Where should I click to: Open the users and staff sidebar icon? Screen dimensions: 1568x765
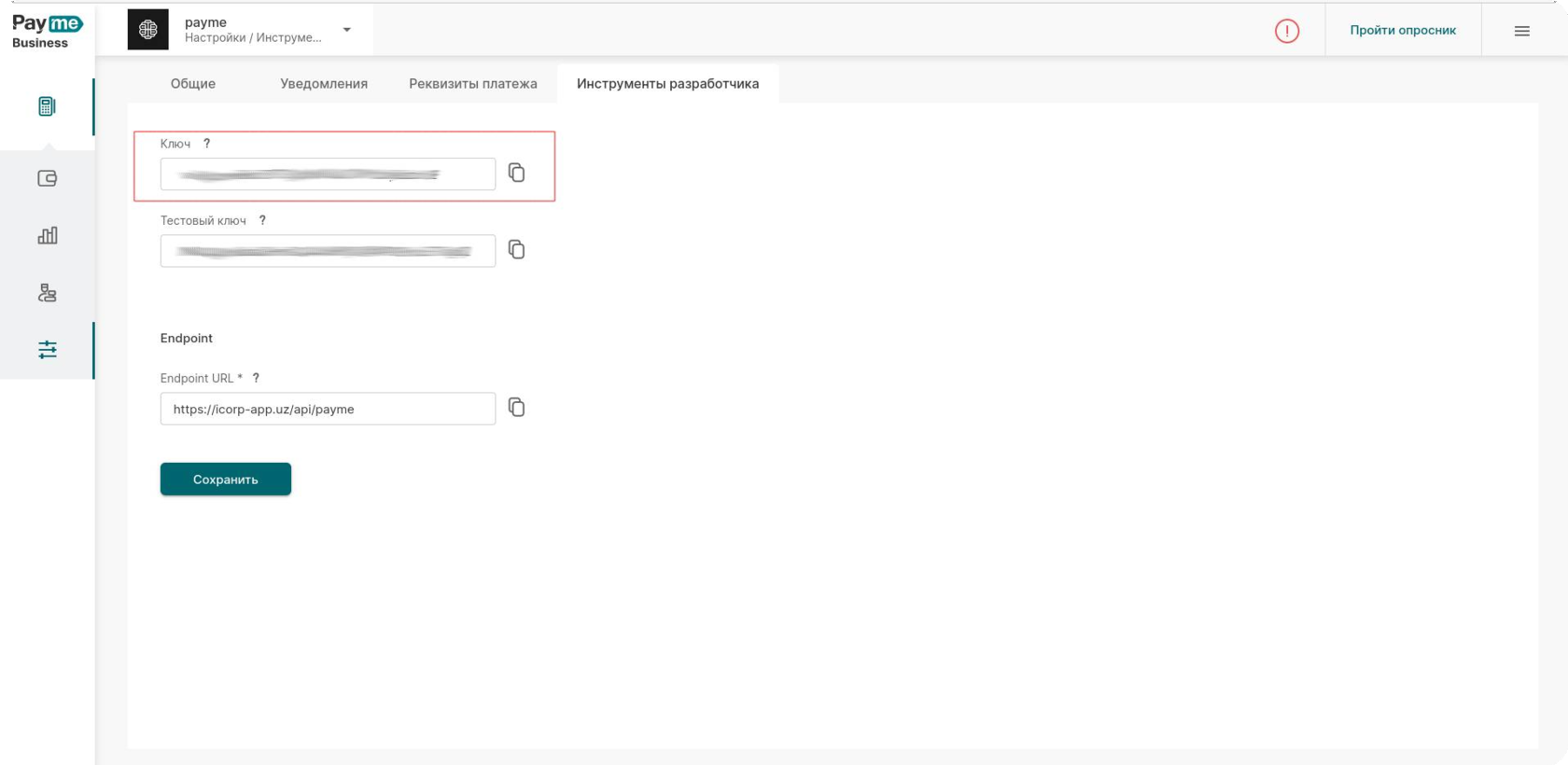(x=47, y=293)
